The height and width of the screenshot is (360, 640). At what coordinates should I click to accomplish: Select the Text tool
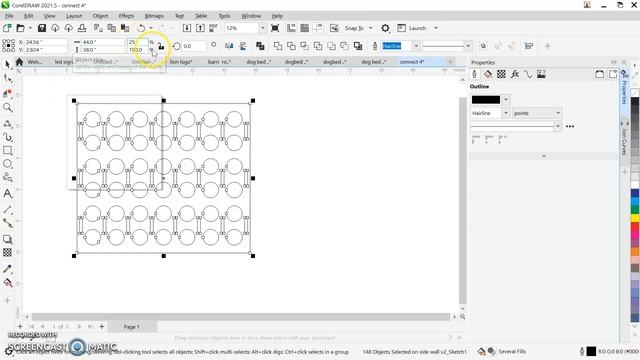click(7, 193)
